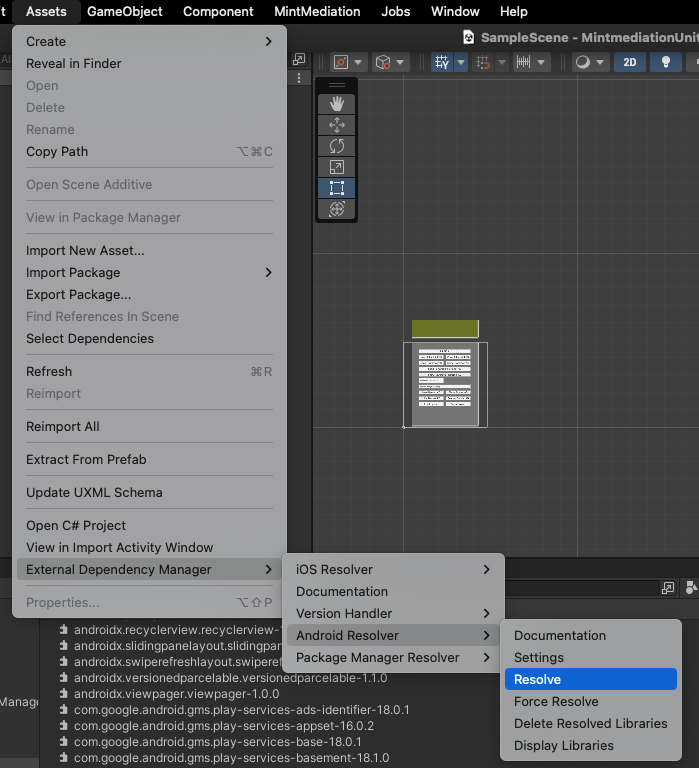Click the open-in-window icon in project search bar
Viewport: 699px width, 768px height.
click(668, 588)
